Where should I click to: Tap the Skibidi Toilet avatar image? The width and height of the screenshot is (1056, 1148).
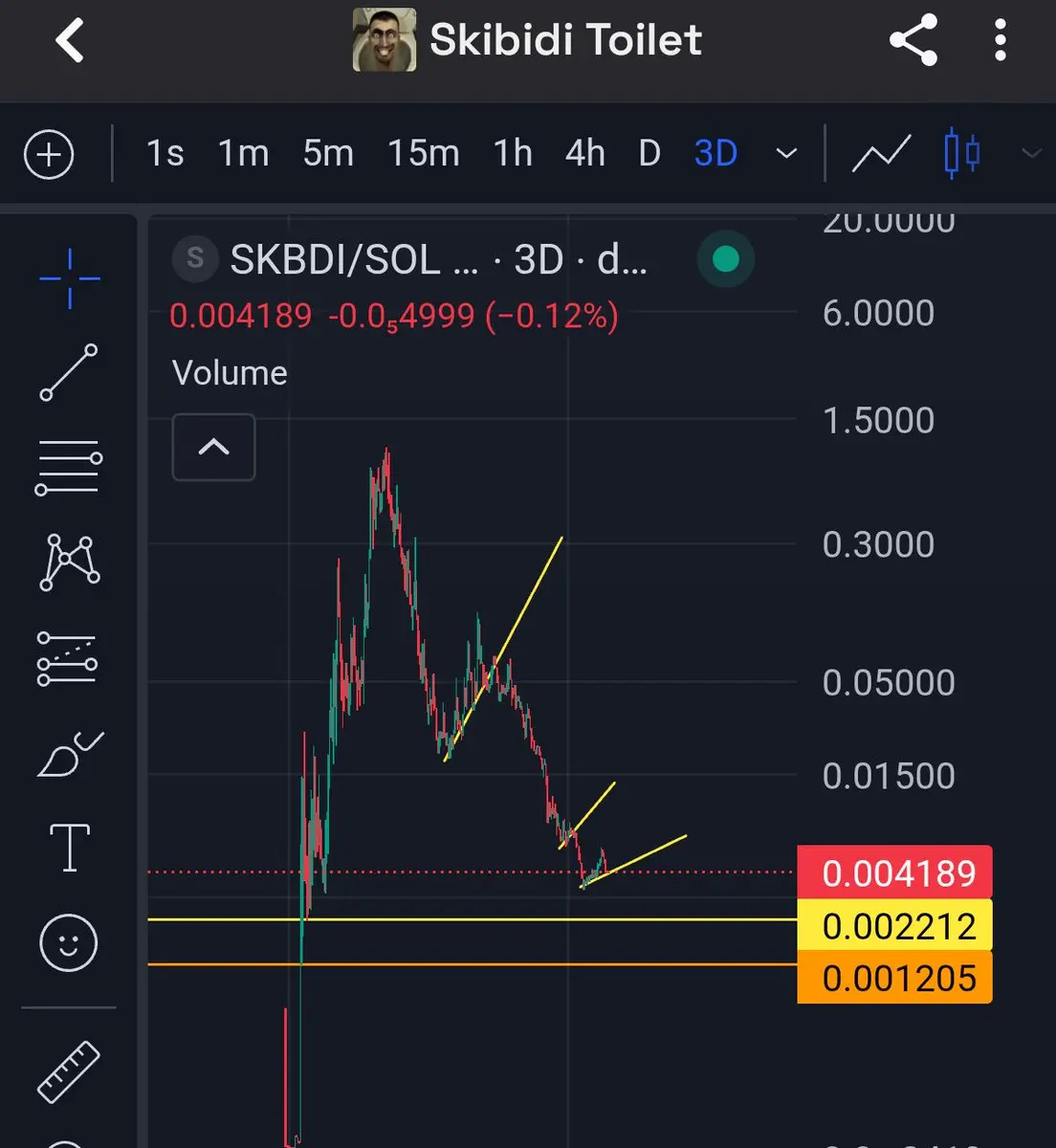coord(385,40)
